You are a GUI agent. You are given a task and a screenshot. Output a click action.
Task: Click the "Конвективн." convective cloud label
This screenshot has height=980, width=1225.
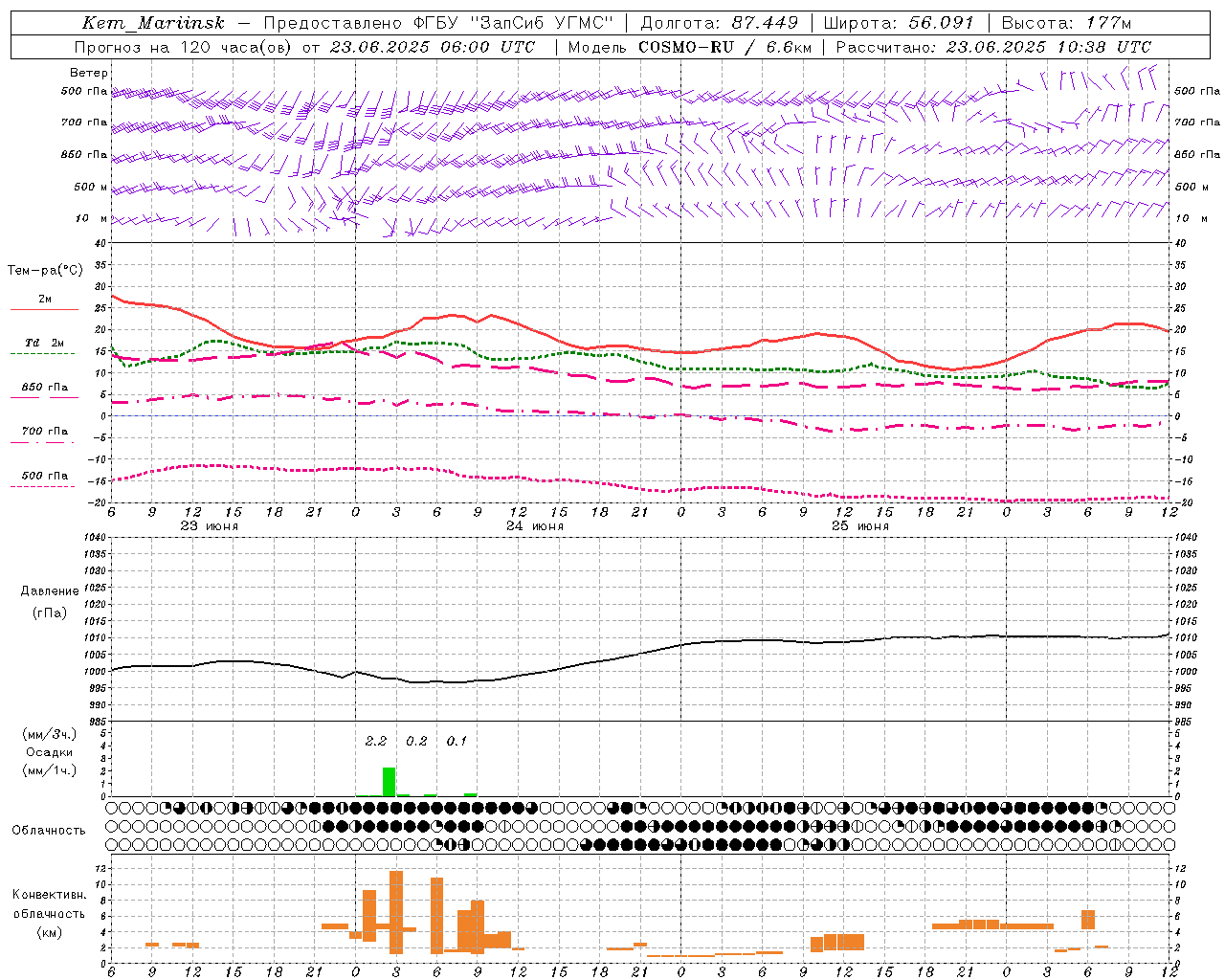49,895
